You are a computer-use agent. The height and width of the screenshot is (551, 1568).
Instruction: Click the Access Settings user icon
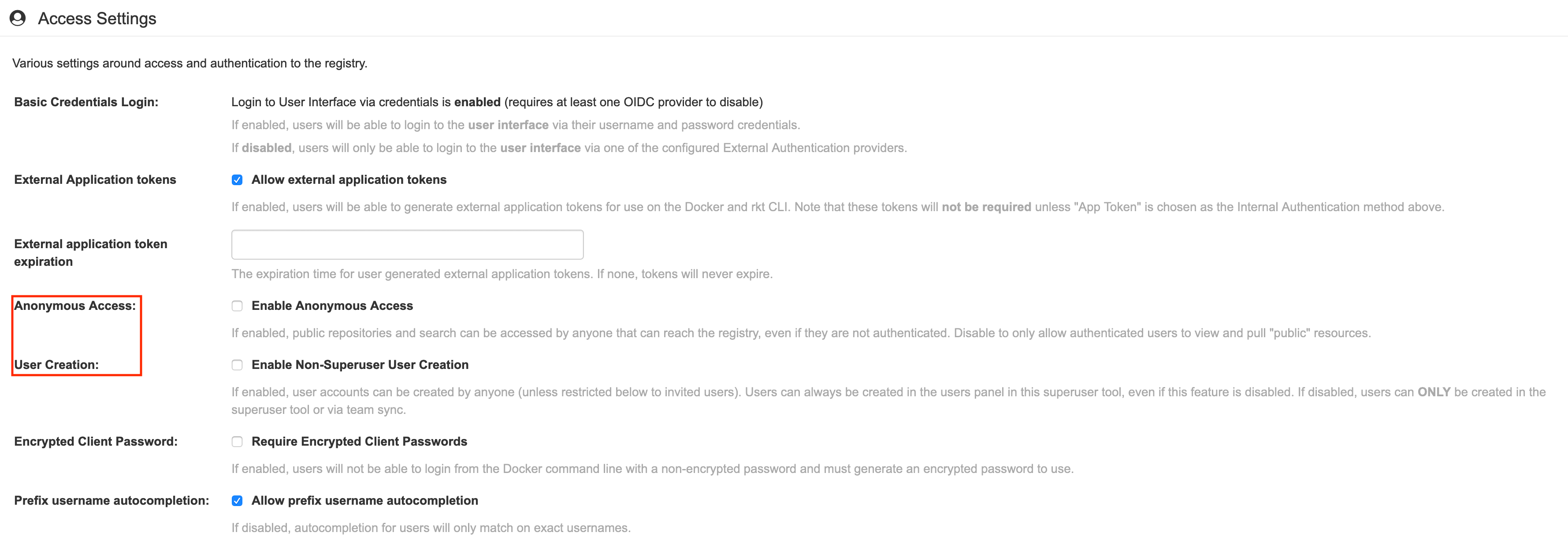click(x=18, y=18)
